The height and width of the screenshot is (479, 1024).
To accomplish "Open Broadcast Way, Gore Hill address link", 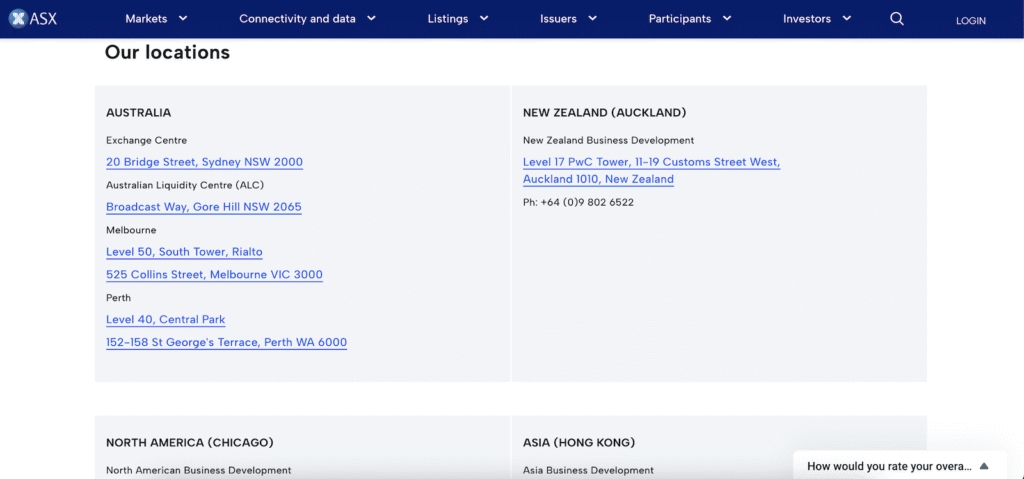I will click(204, 207).
